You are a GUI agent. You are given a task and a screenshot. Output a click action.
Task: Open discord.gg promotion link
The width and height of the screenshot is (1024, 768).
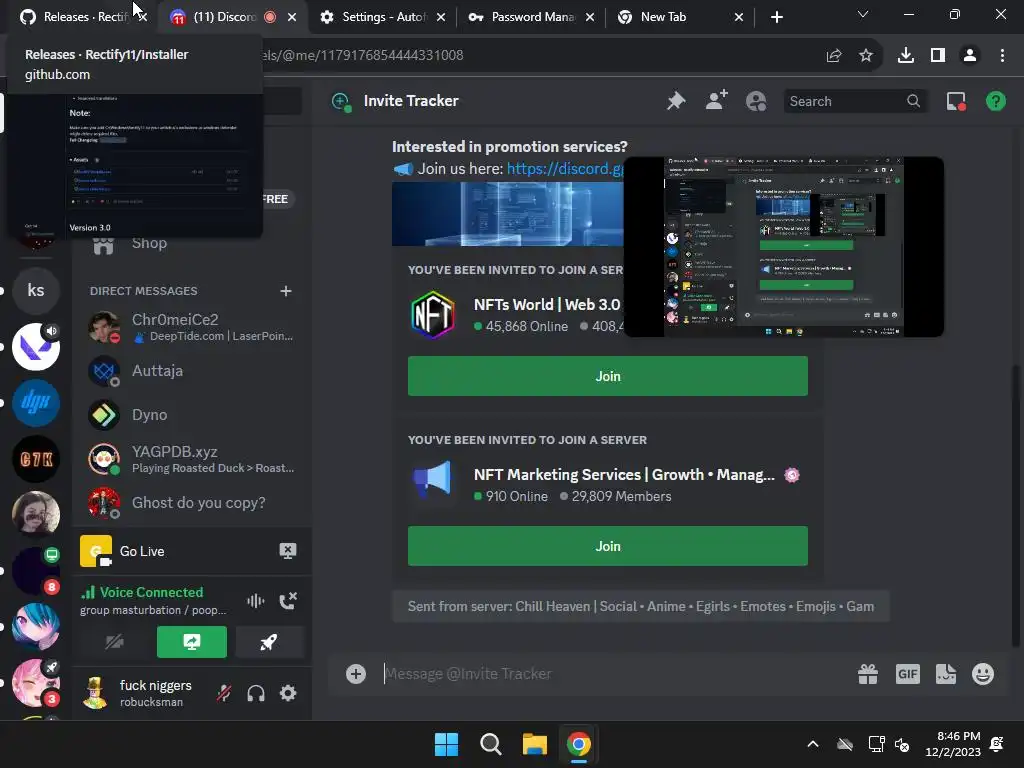click(x=565, y=168)
